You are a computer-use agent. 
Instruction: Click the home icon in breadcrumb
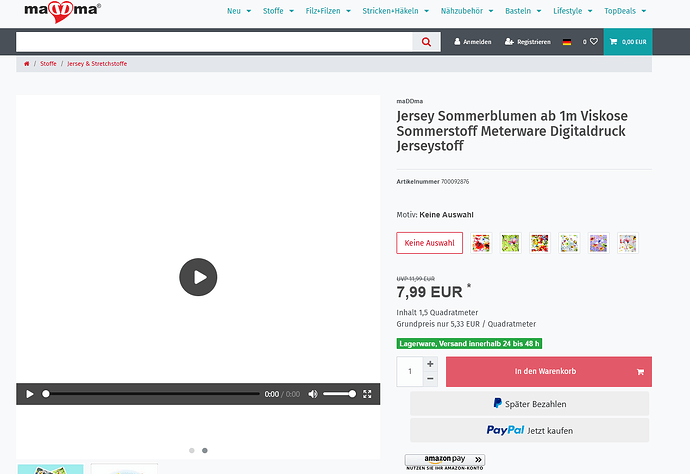coord(27,63)
